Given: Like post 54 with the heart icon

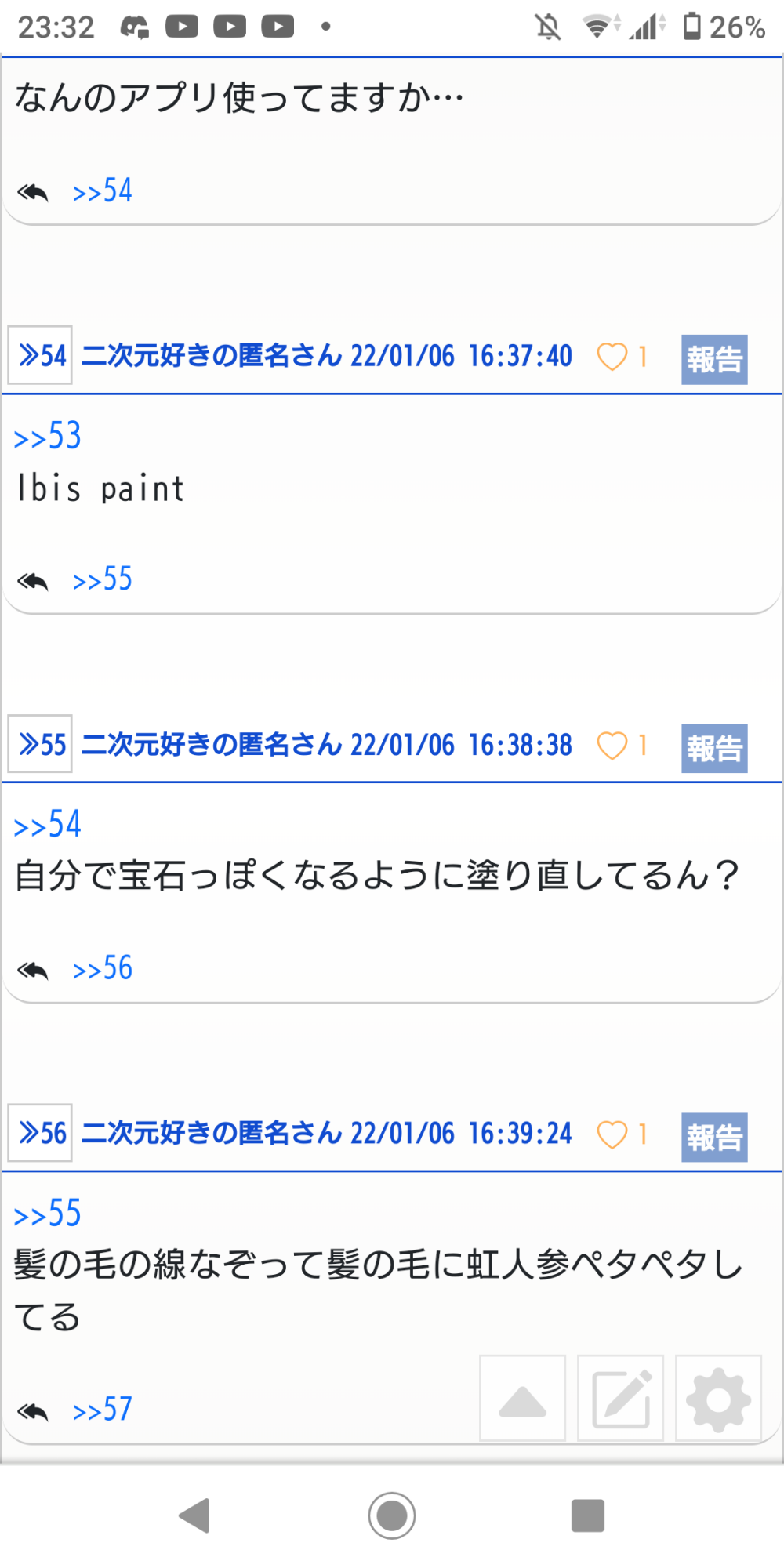Looking at the screenshot, I should pos(612,357).
